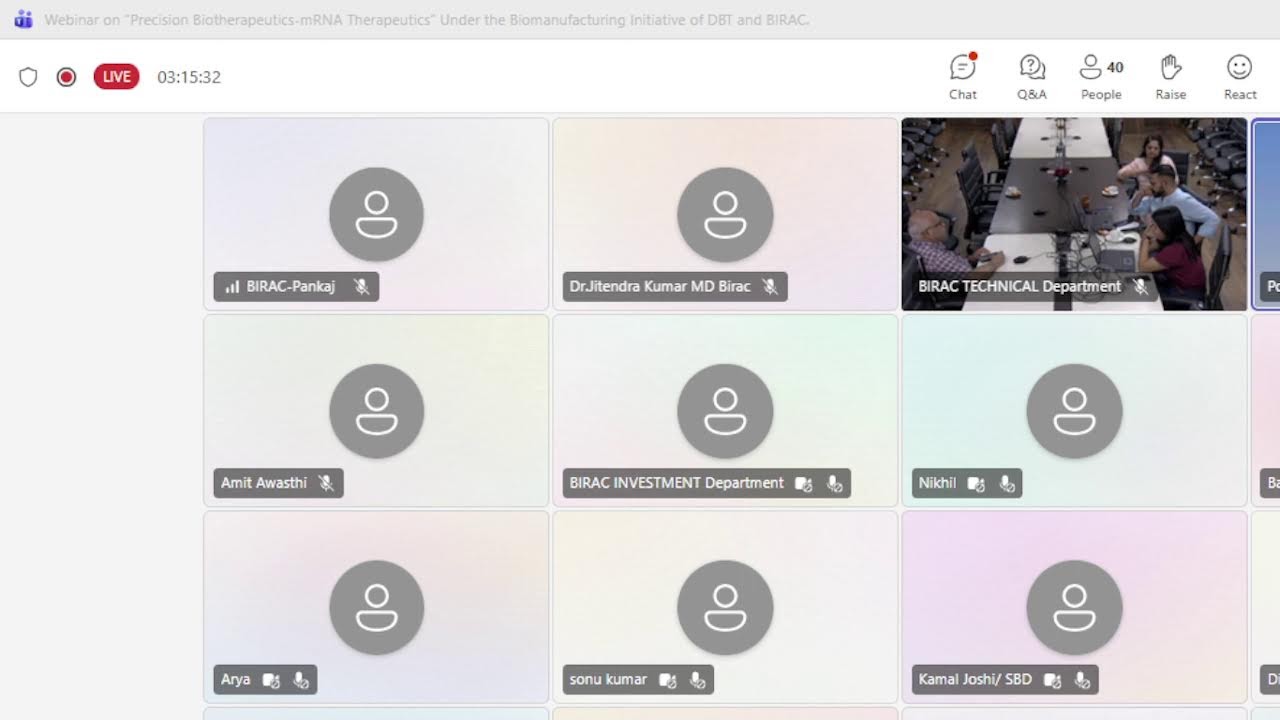The width and height of the screenshot is (1280, 720).
Task: Click camera-disabled icon on BIRAC INVESTMENT Department
Action: click(804, 484)
